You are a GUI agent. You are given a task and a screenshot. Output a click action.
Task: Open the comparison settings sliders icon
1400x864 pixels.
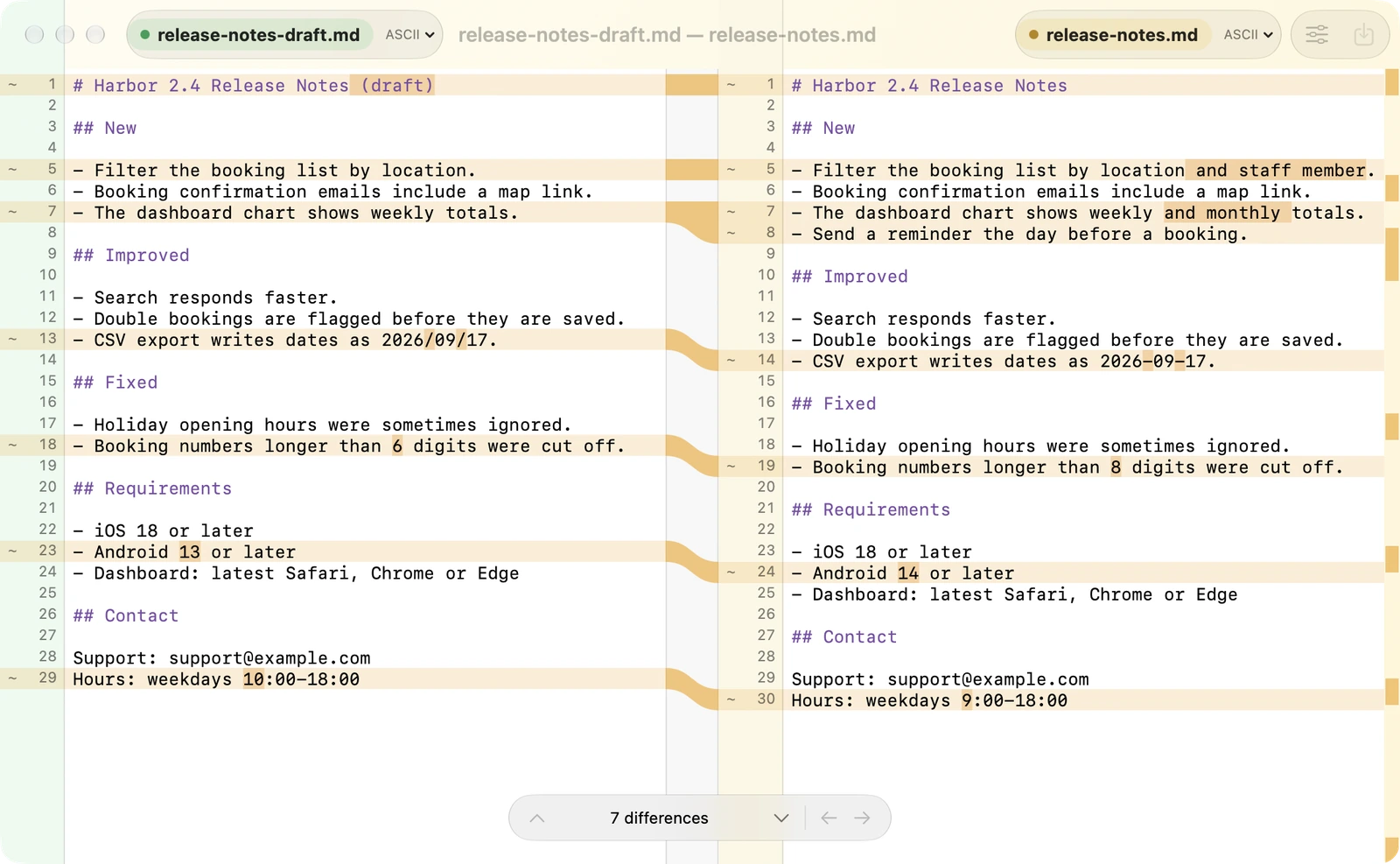(x=1317, y=35)
